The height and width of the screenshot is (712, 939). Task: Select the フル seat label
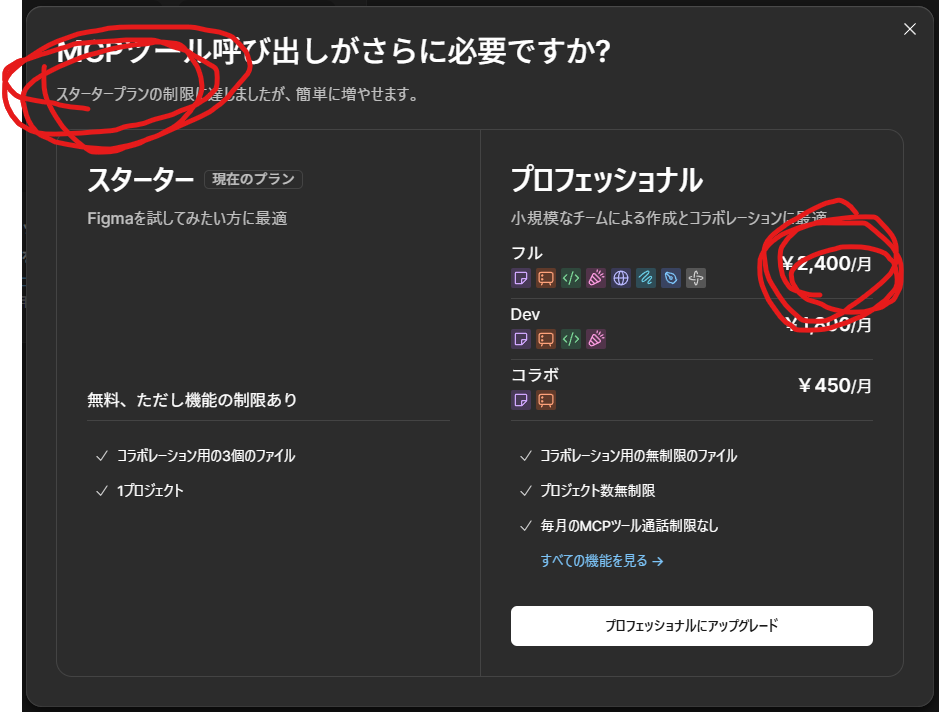click(526, 253)
